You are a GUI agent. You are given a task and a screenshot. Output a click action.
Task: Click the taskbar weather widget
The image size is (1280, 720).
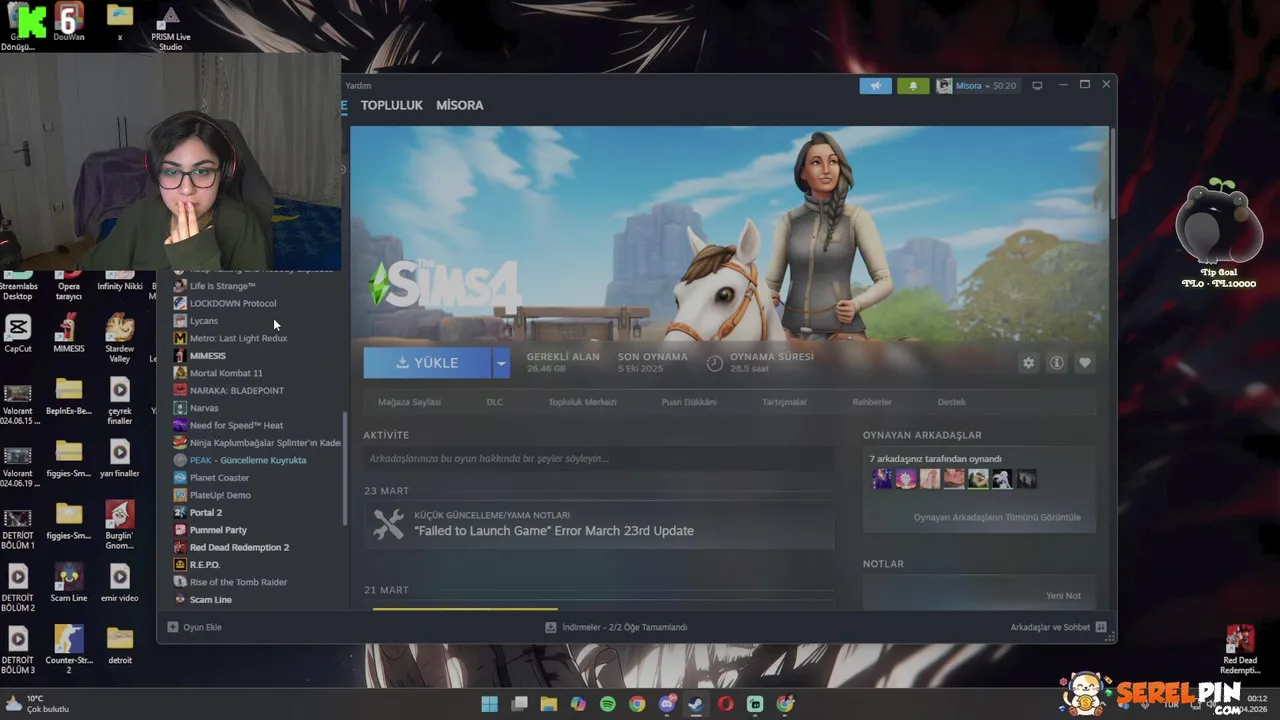38,704
